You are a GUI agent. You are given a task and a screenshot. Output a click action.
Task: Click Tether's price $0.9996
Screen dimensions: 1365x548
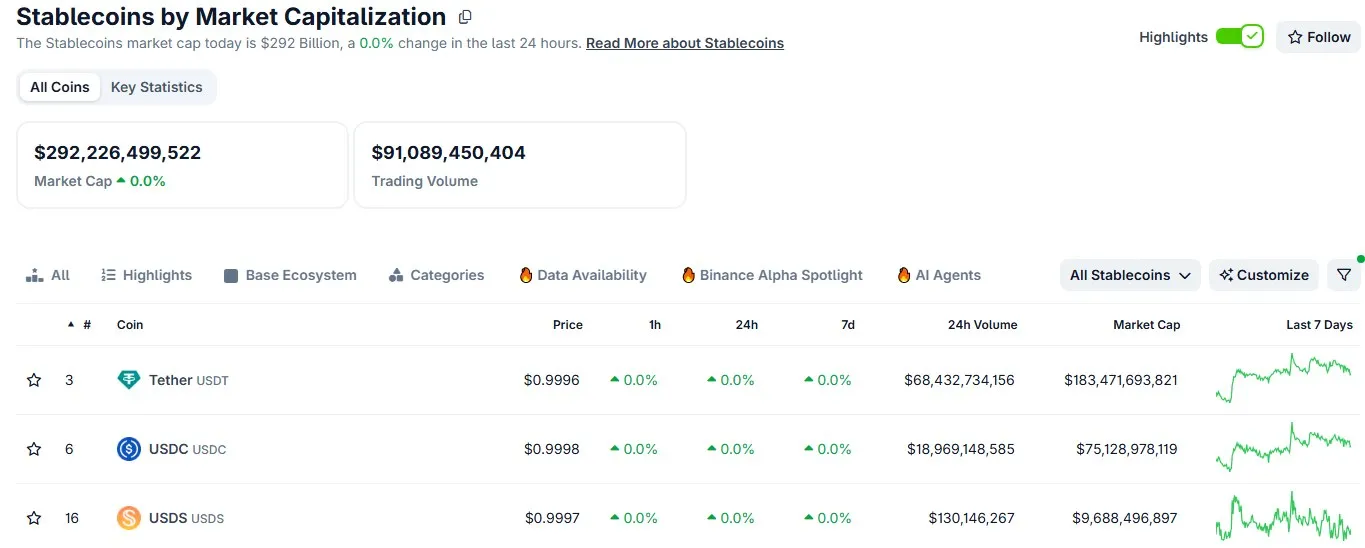[x=551, y=380]
